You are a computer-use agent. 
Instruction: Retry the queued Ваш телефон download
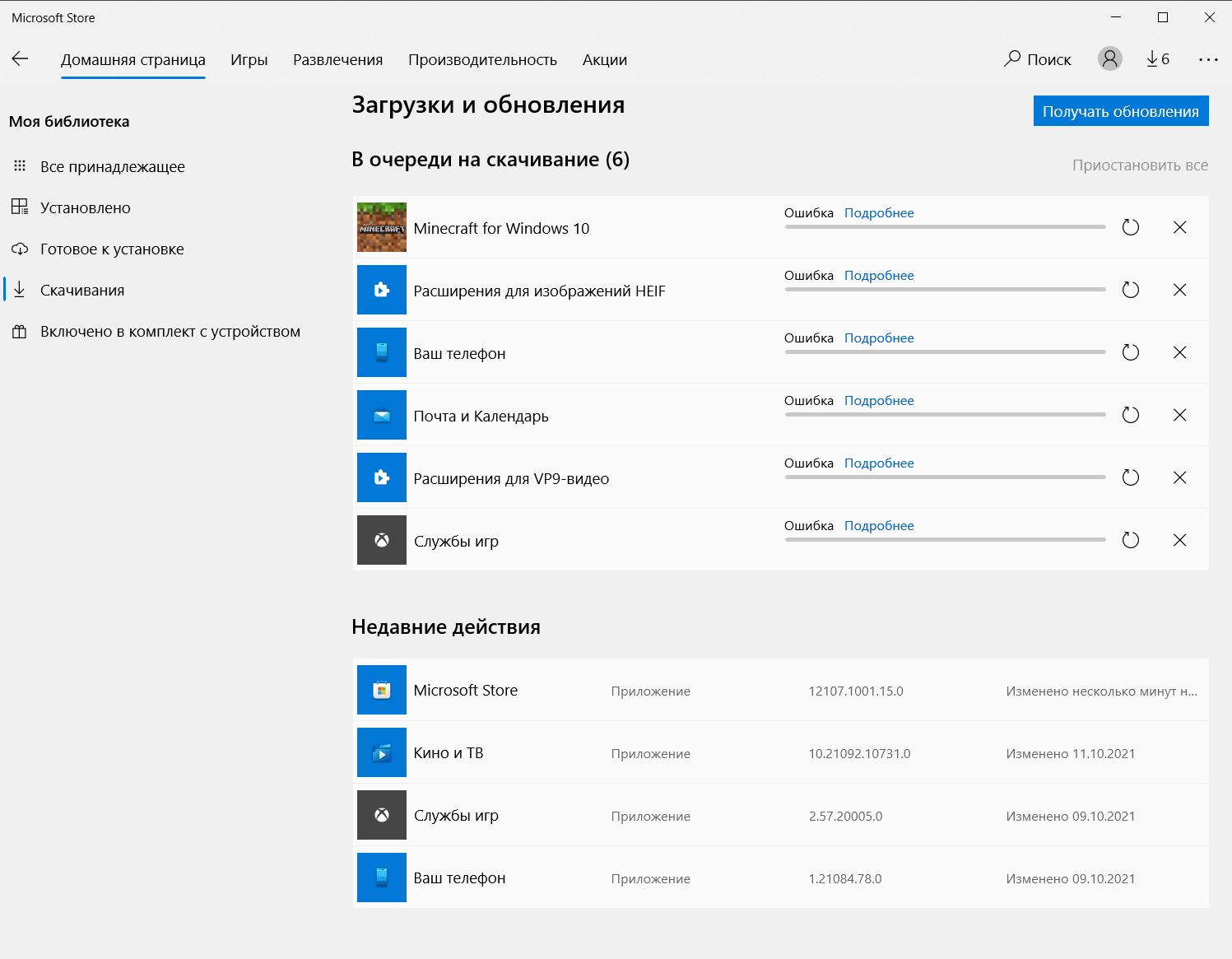pos(1131,352)
